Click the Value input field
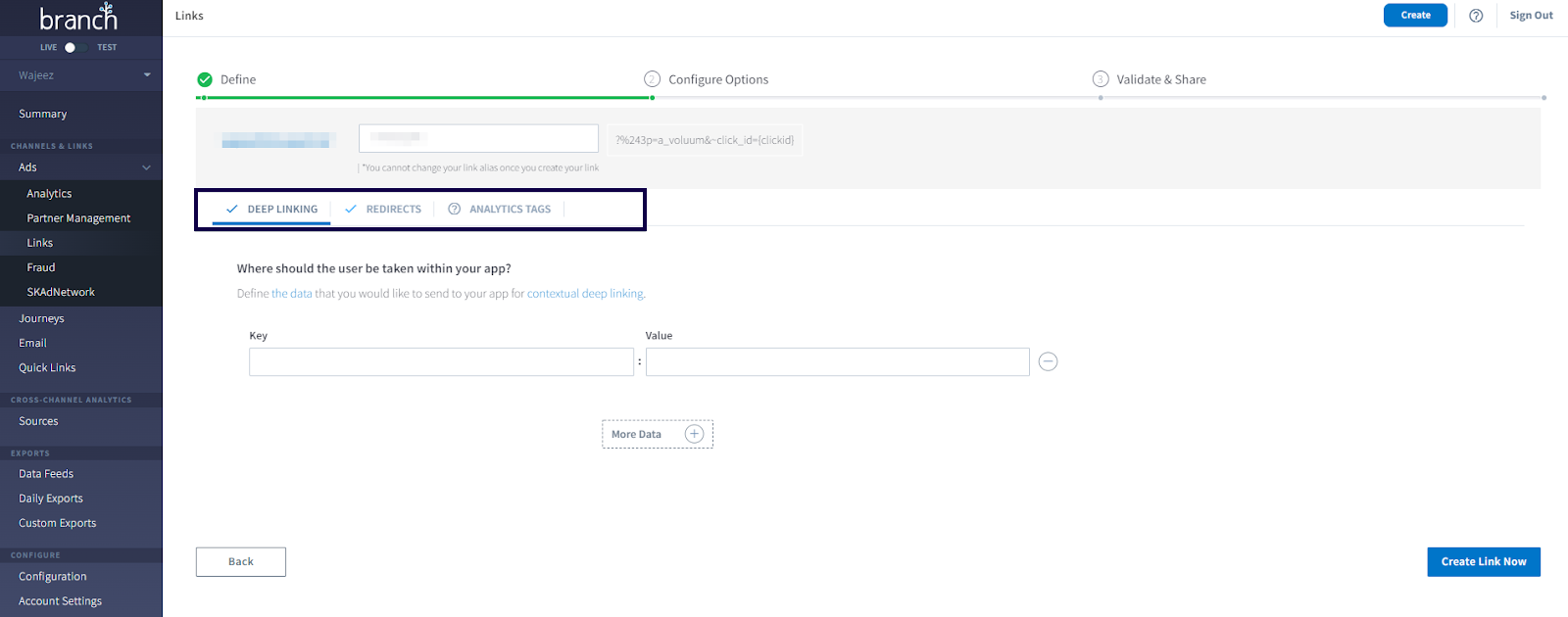The height and width of the screenshot is (617, 1568). pos(837,362)
